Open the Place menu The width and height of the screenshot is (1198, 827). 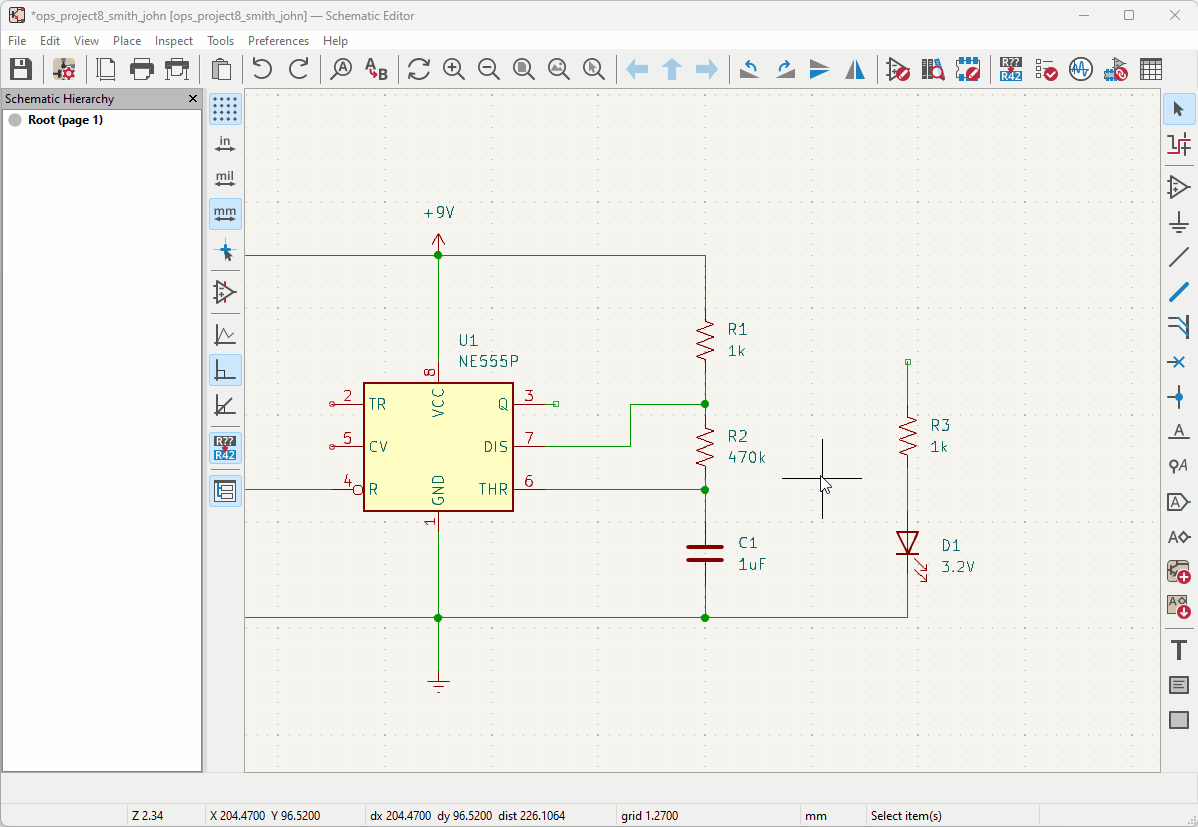click(x=127, y=41)
